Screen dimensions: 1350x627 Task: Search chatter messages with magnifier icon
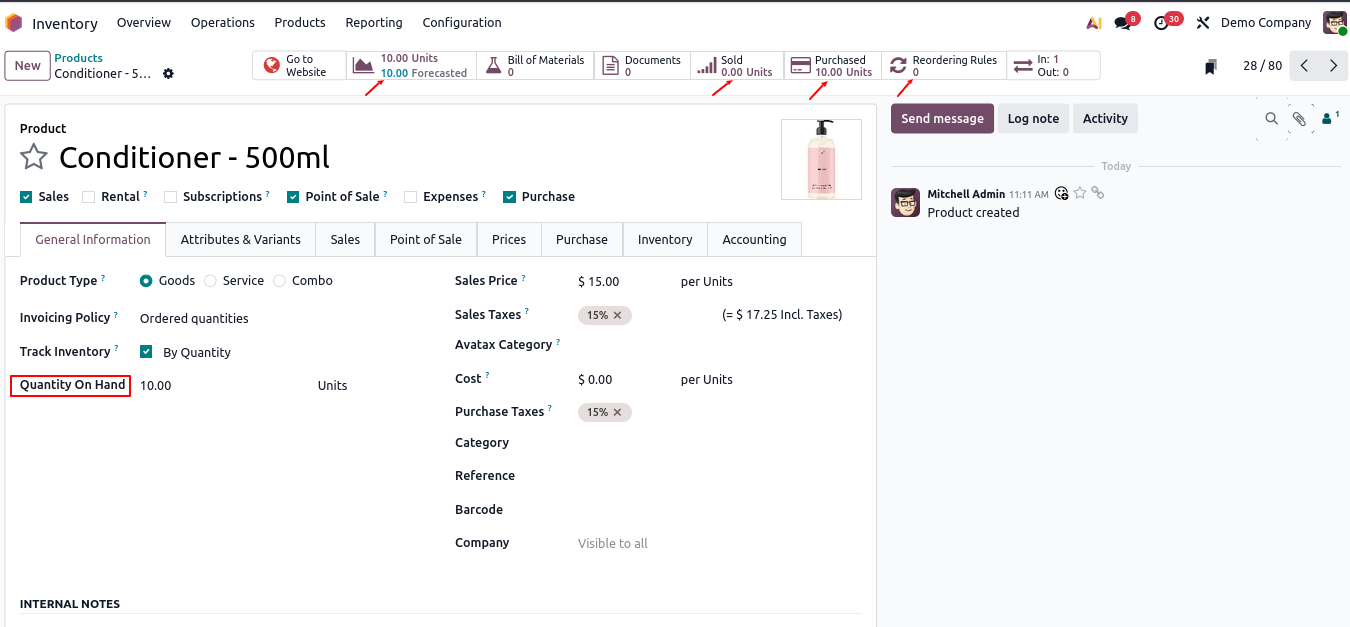click(x=1271, y=119)
